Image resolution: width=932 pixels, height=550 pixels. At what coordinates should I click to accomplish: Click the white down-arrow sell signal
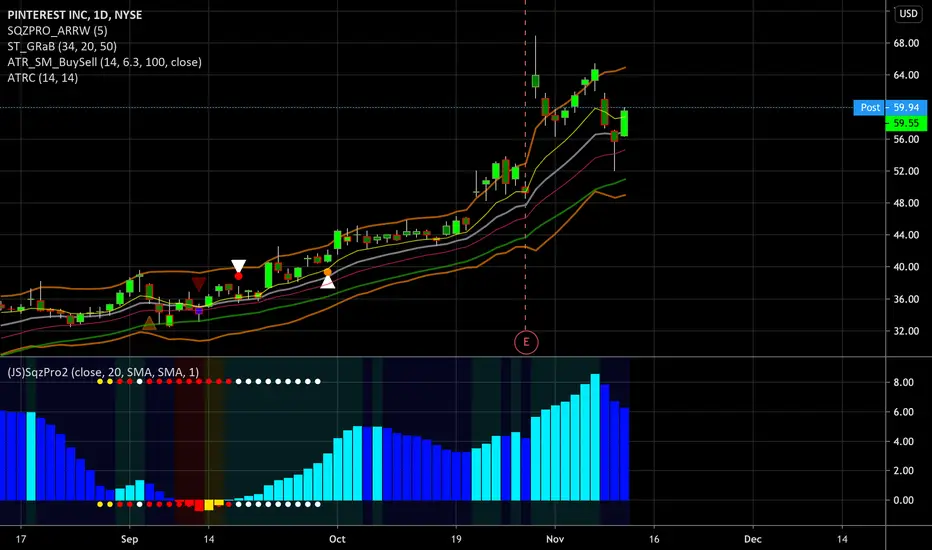pos(238,266)
